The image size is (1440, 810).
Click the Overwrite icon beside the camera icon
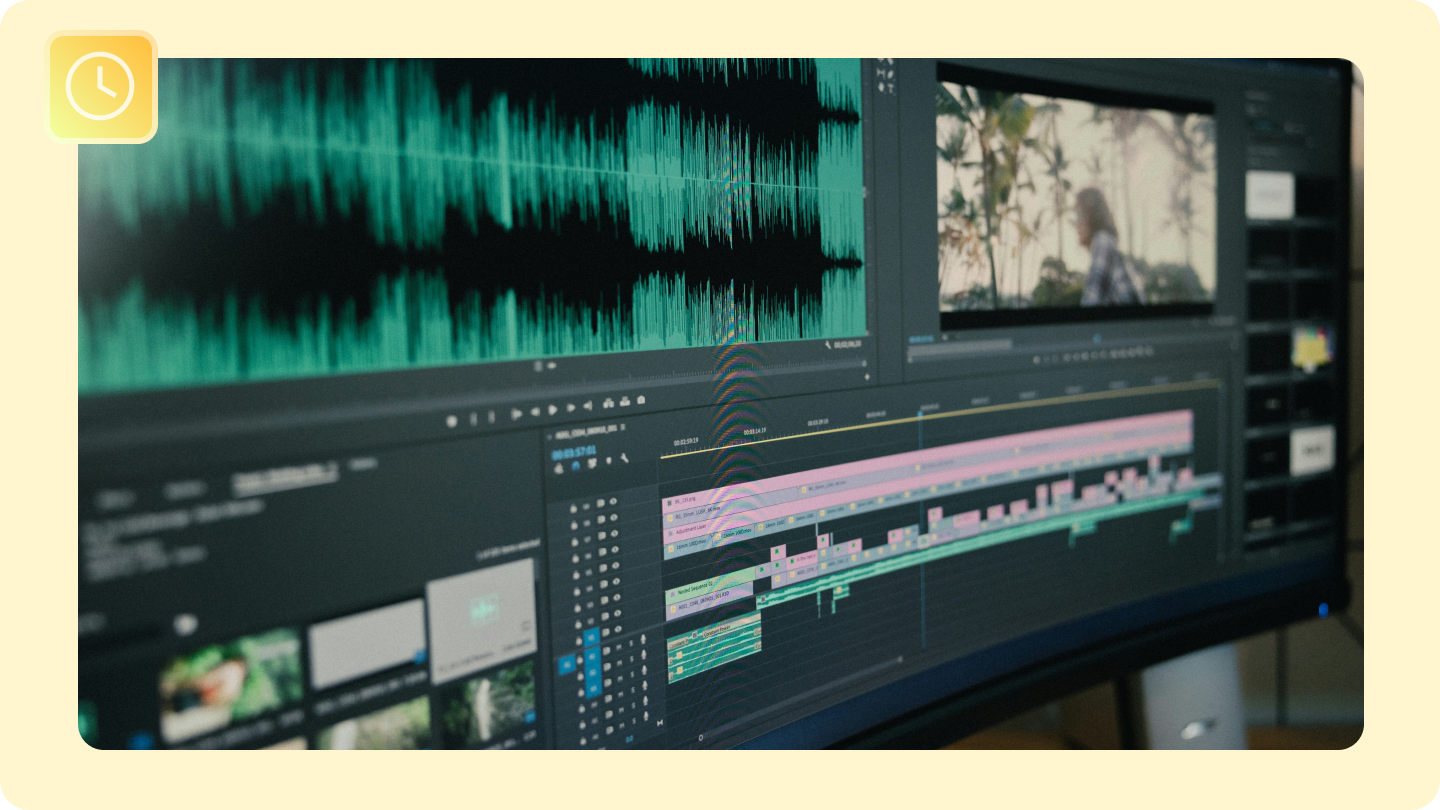(x=624, y=402)
